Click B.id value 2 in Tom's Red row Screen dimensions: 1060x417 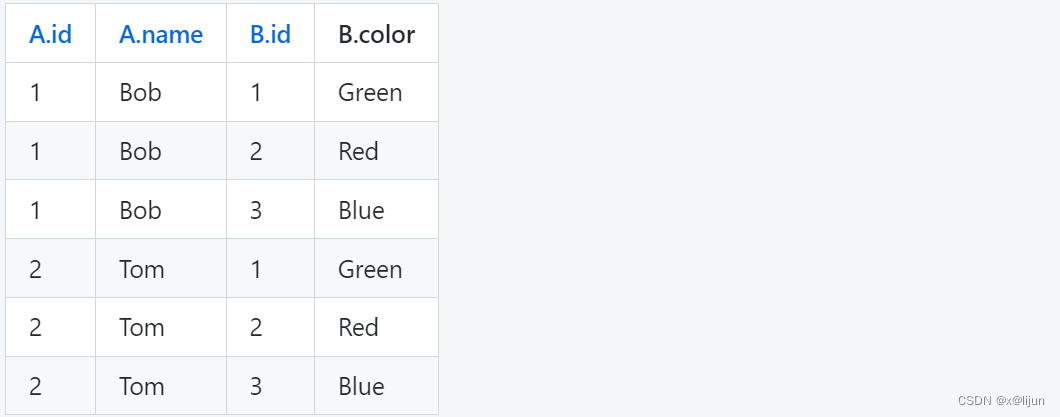[x=256, y=328]
